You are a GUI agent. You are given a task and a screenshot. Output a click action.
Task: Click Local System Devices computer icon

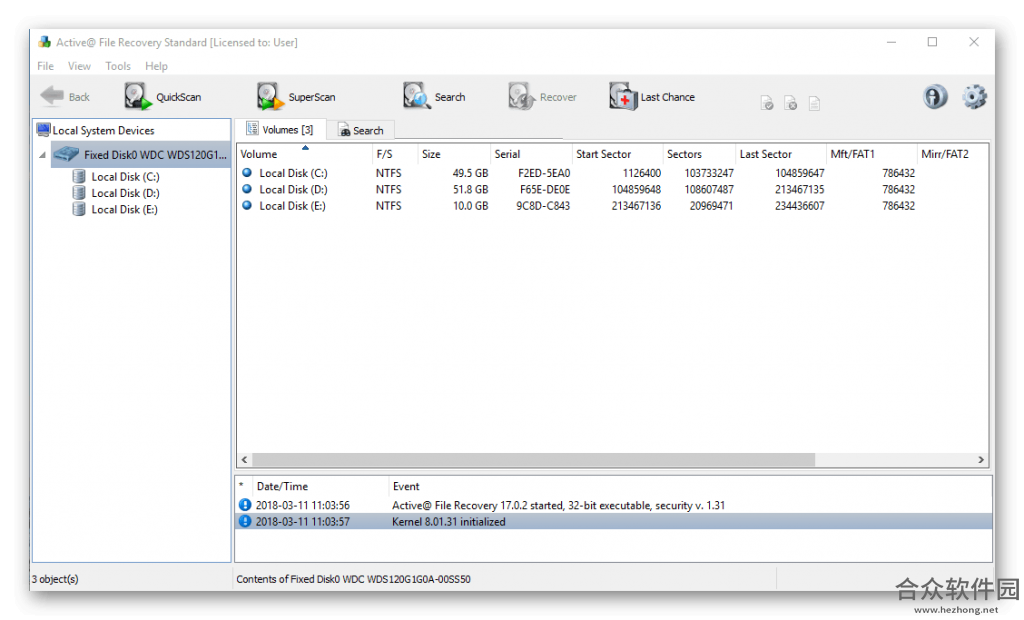pos(44,130)
